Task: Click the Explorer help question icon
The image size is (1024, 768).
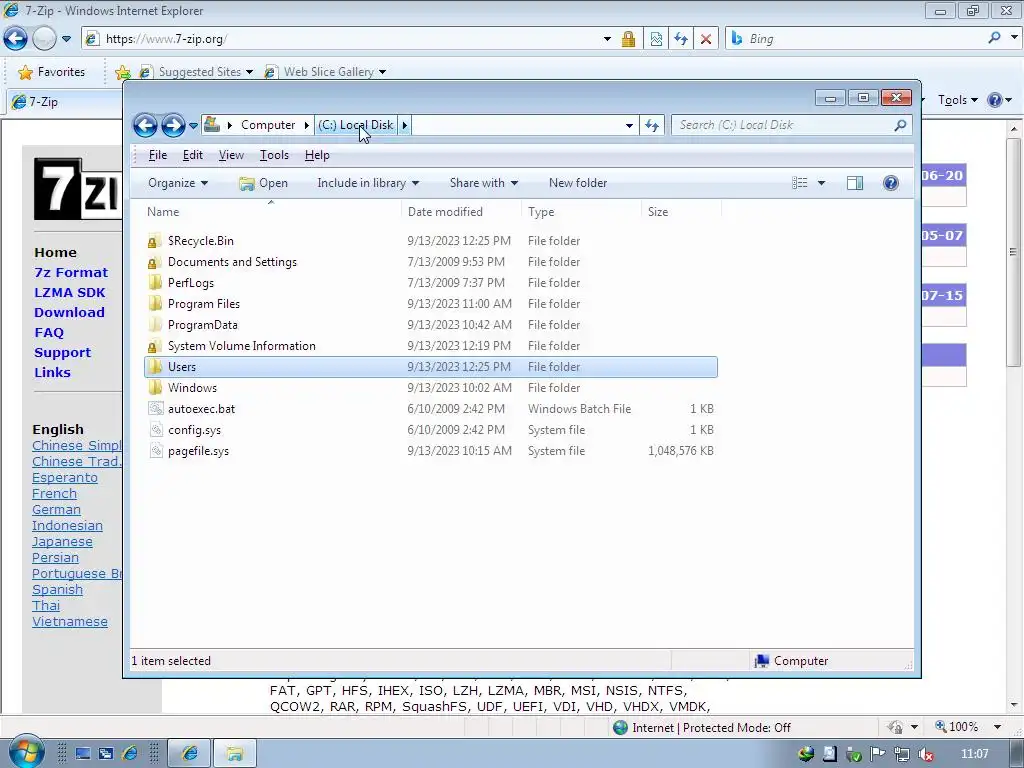Action: [x=891, y=183]
